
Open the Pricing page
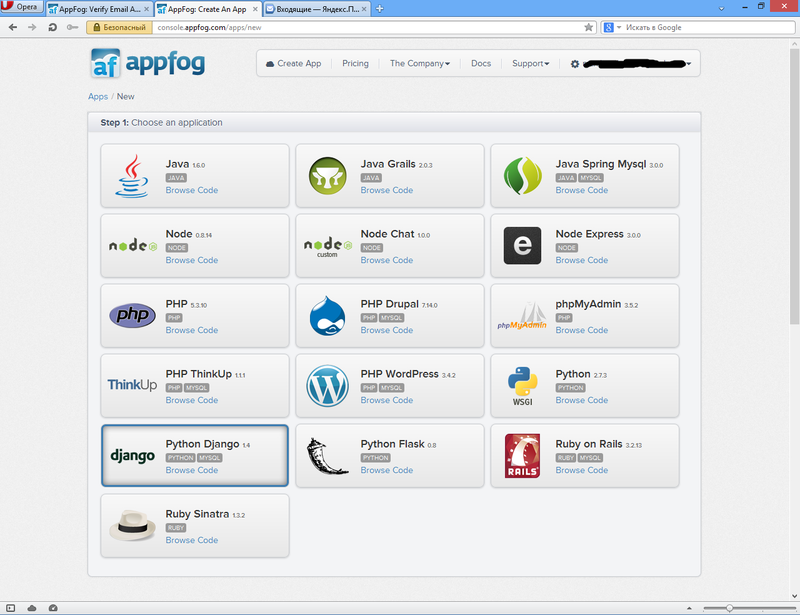pos(355,63)
